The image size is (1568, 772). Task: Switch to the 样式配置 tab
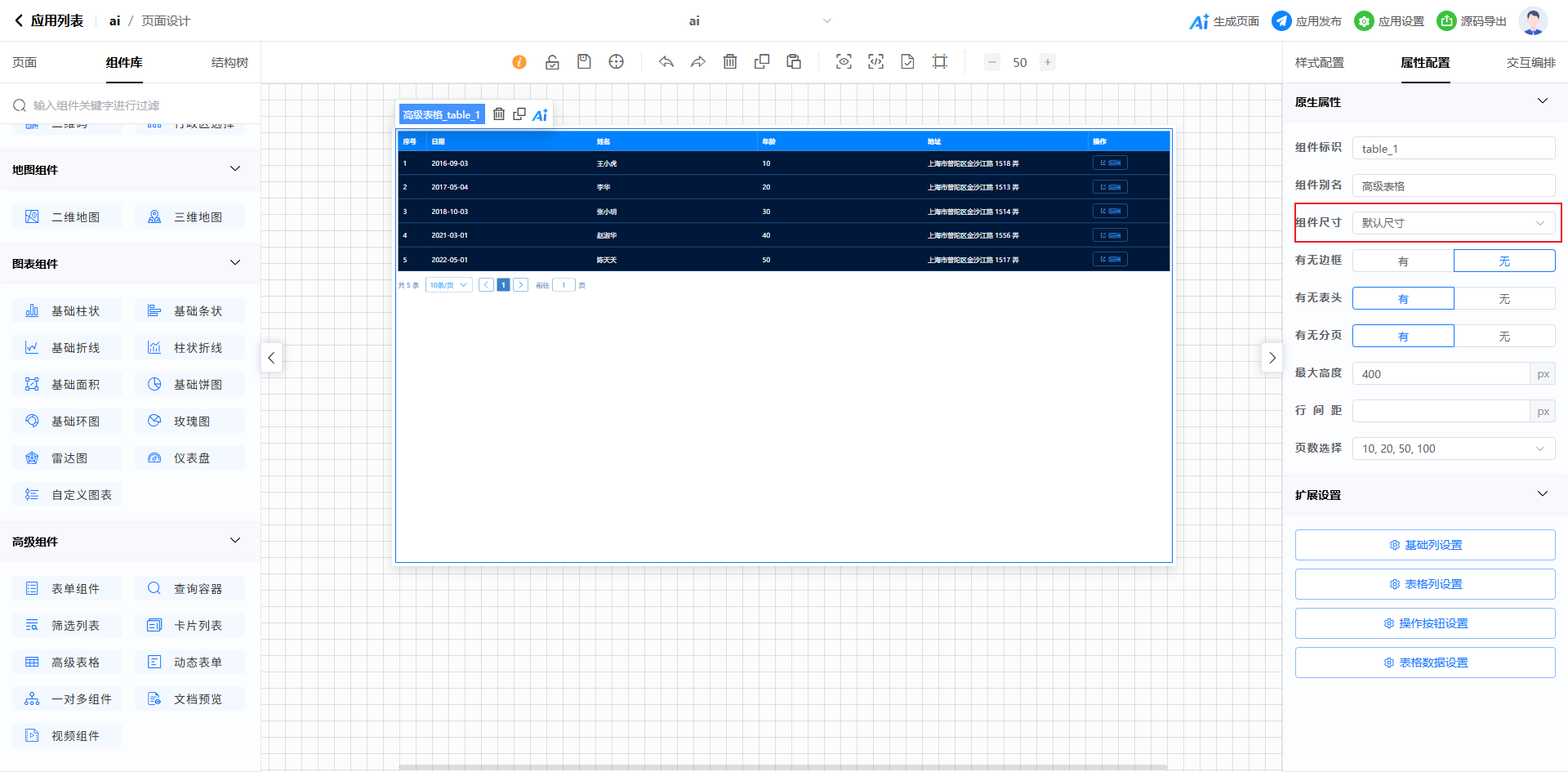[x=1319, y=63]
